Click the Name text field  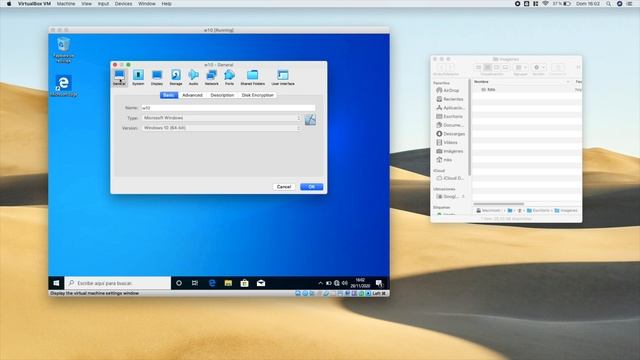(228, 108)
